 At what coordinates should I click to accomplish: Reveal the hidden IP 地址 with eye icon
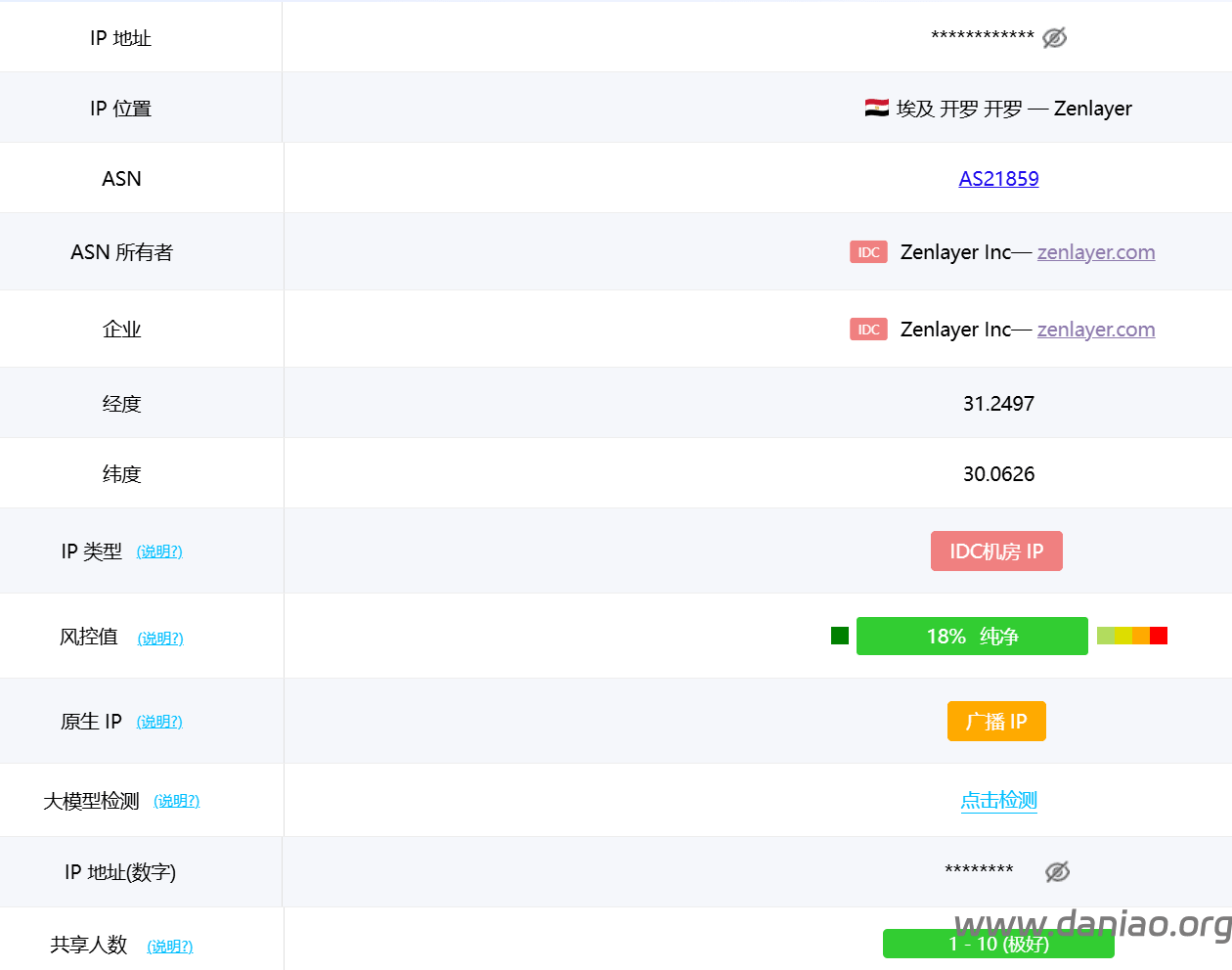pyautogui.click(x=1054, y=38)
